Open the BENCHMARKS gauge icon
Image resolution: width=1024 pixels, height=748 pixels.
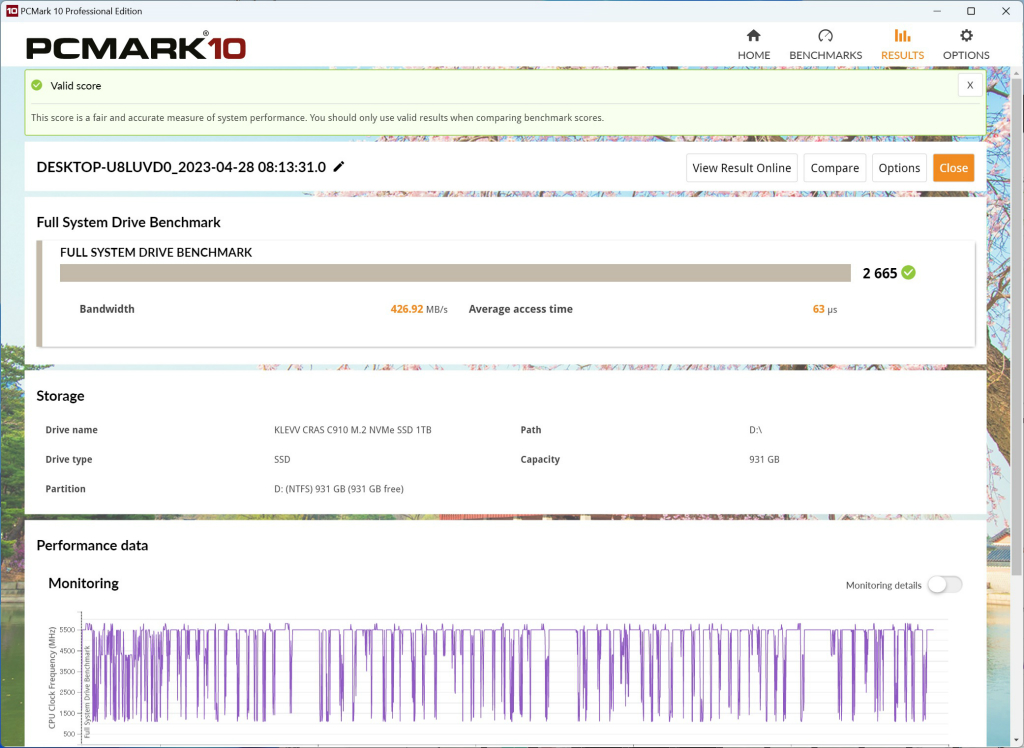tap(825, 35)
